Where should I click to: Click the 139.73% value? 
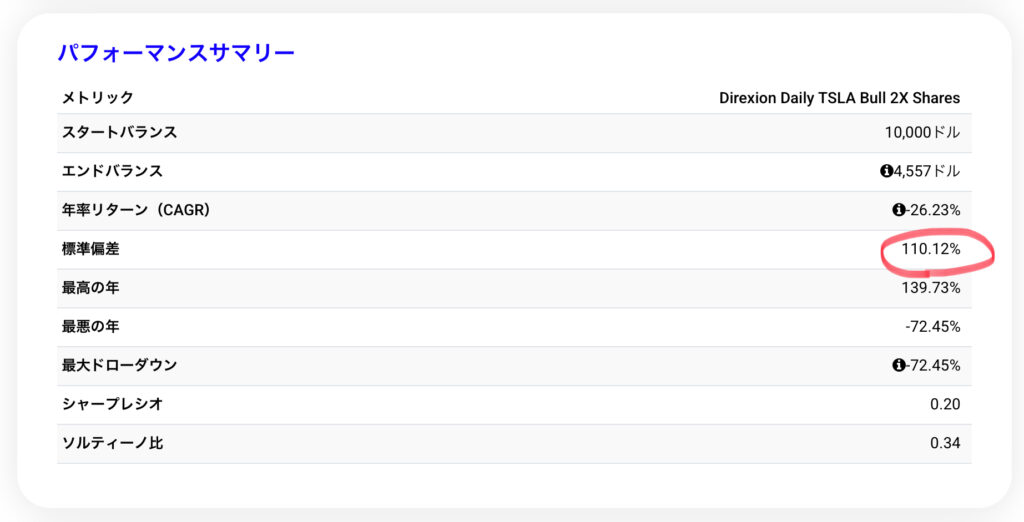(x=931, y=287)
